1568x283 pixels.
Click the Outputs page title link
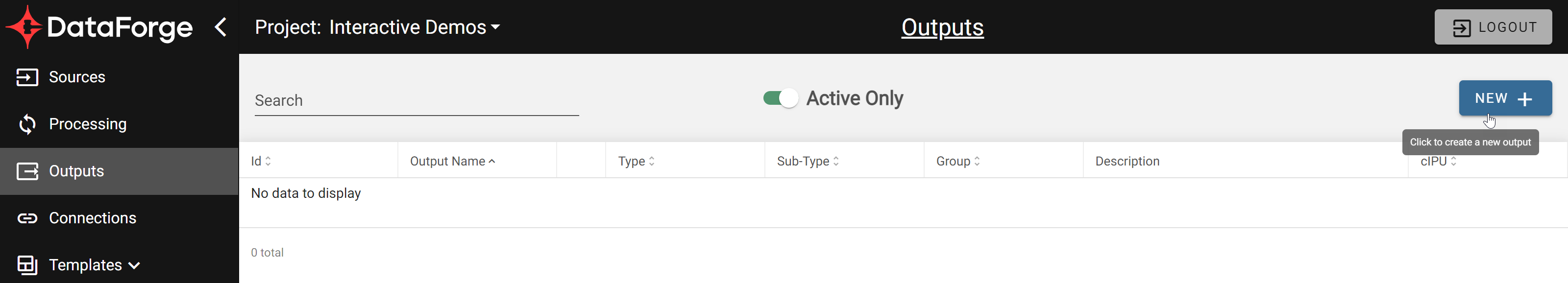tap(942, 27)
